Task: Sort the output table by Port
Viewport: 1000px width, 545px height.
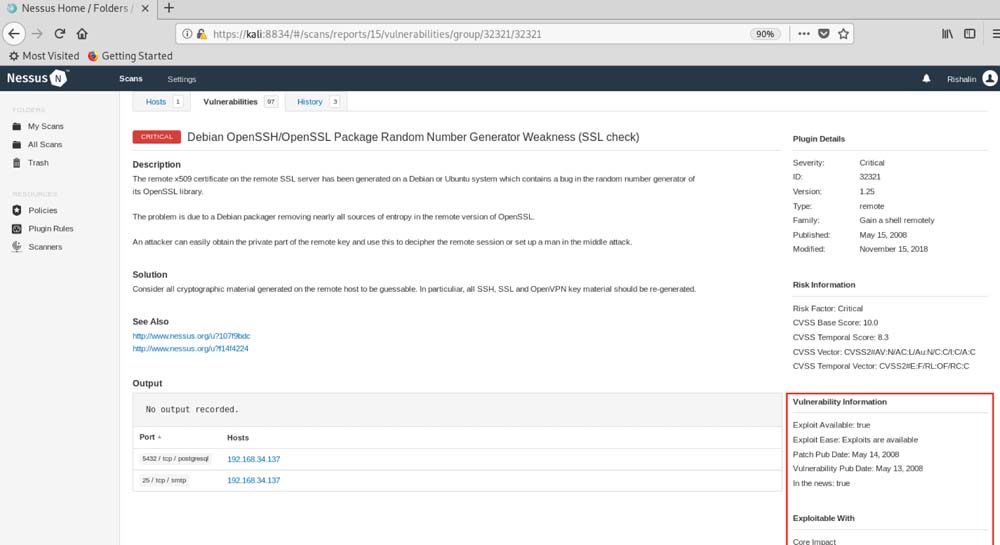Action: tap(150, 437)
